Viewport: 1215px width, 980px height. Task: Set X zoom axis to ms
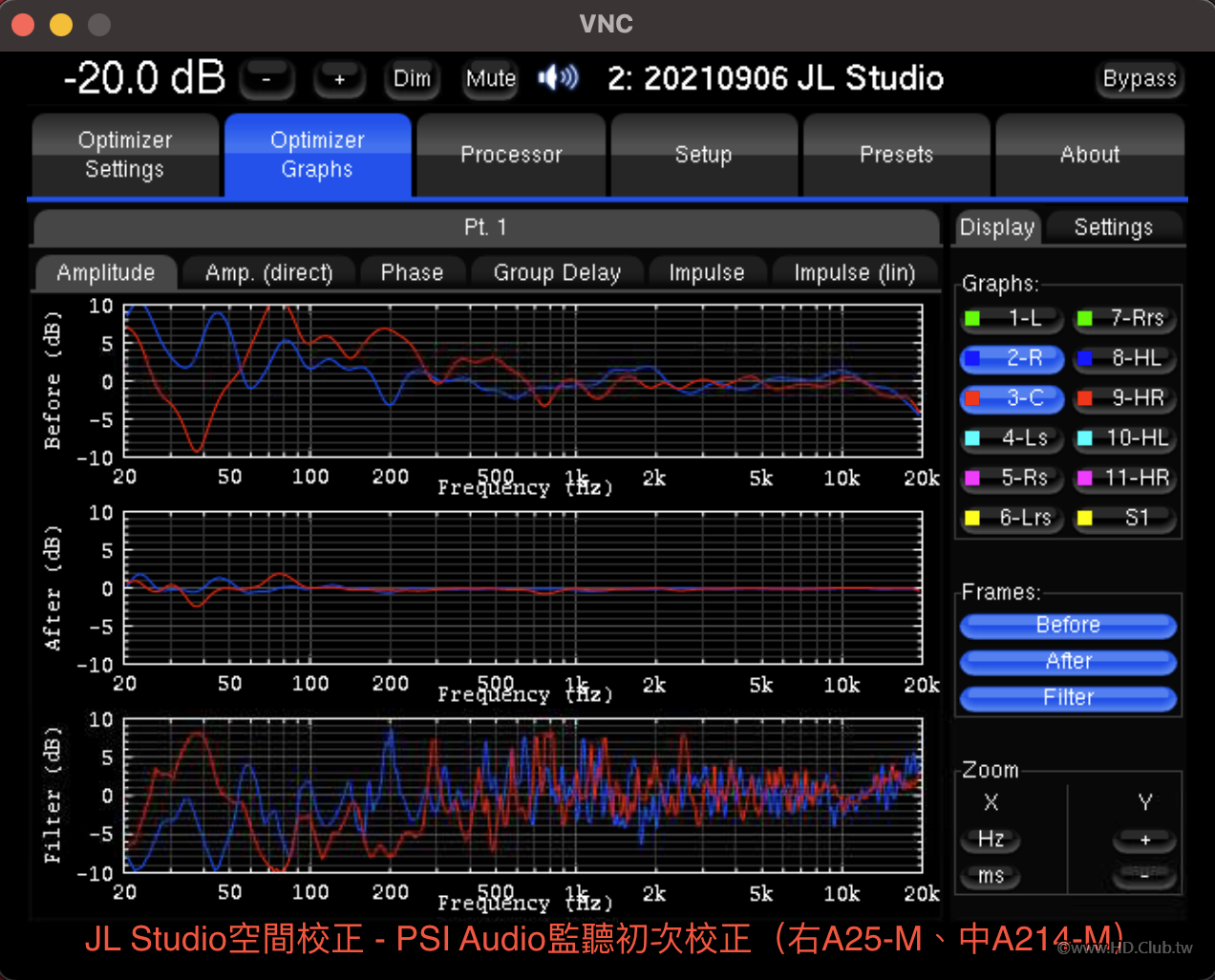tap(991, 876)
